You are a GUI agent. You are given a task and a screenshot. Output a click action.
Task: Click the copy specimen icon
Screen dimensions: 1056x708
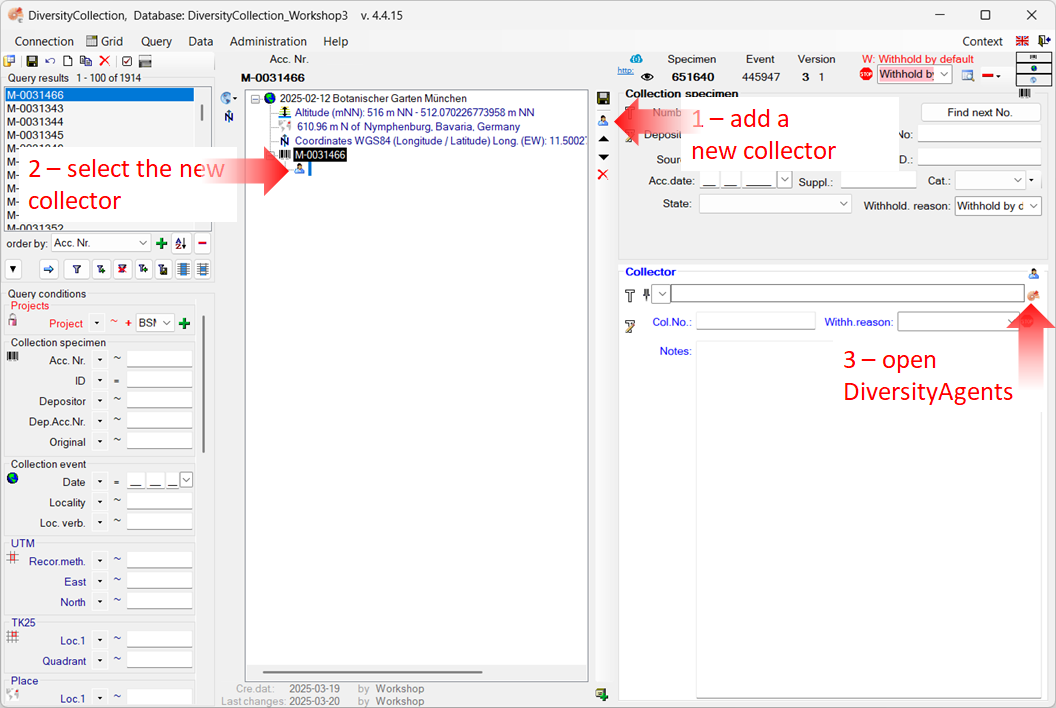pos(86,61)
